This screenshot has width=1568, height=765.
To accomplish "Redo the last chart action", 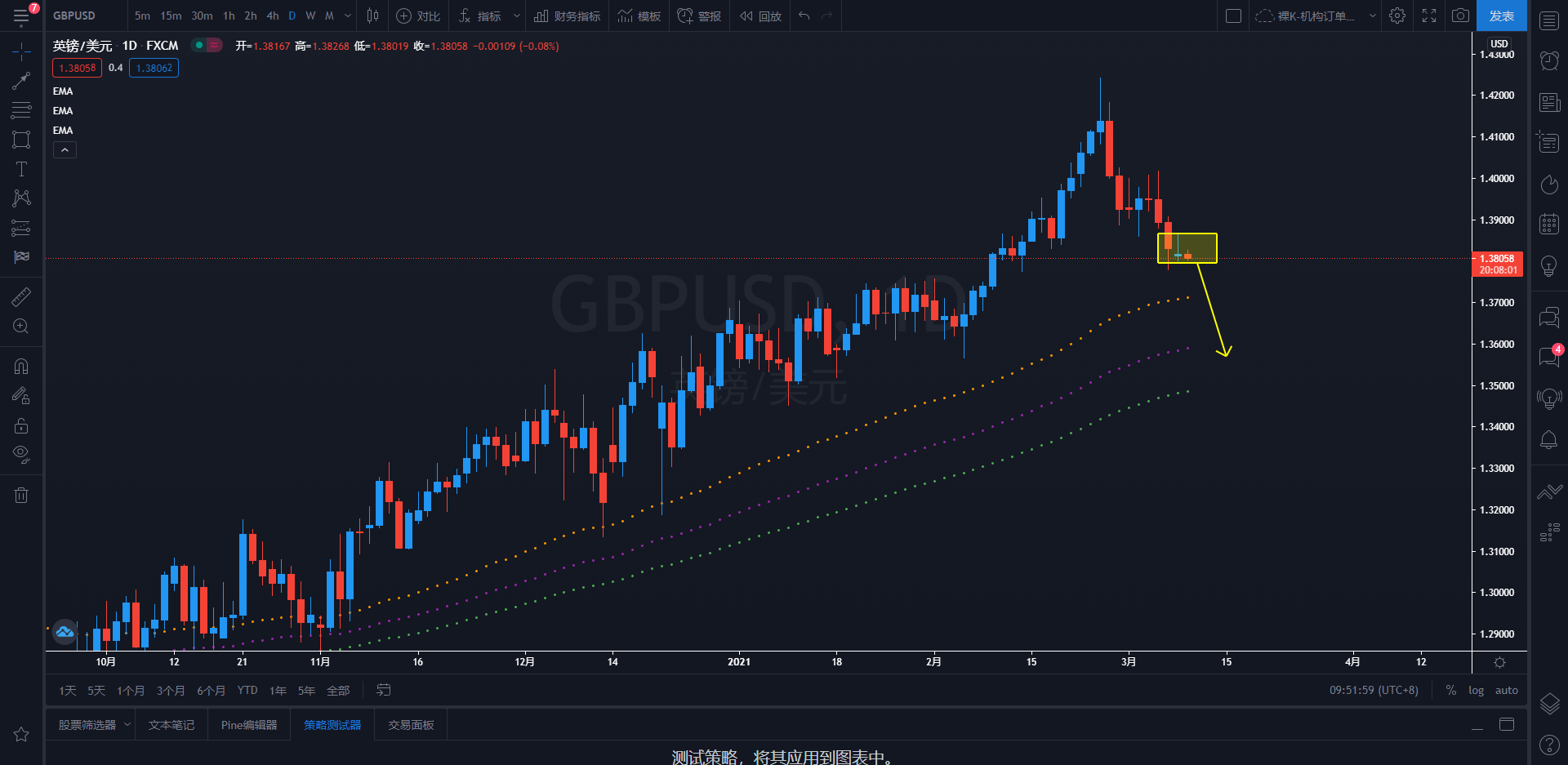I will click(827, 16).
